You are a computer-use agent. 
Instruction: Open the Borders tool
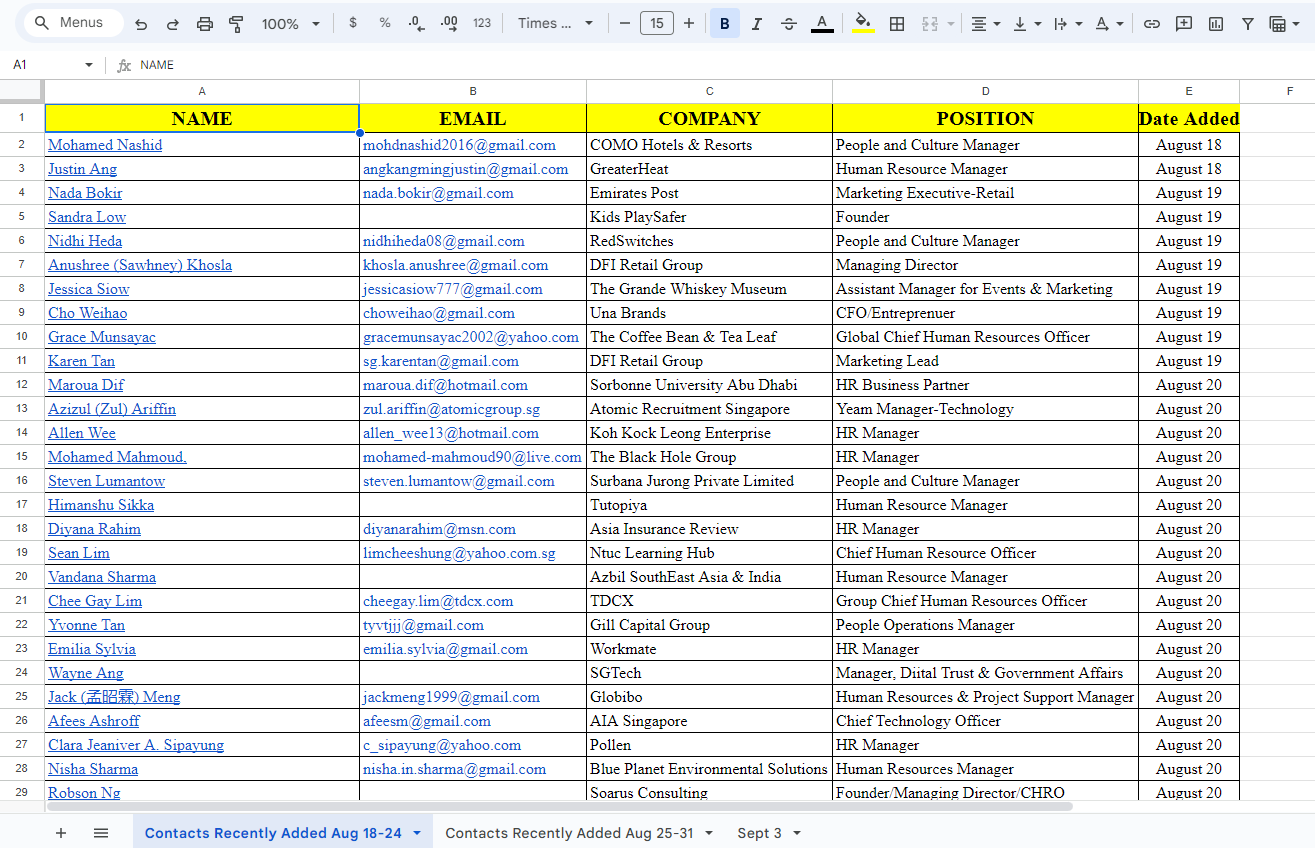click(x=897, y=24)
